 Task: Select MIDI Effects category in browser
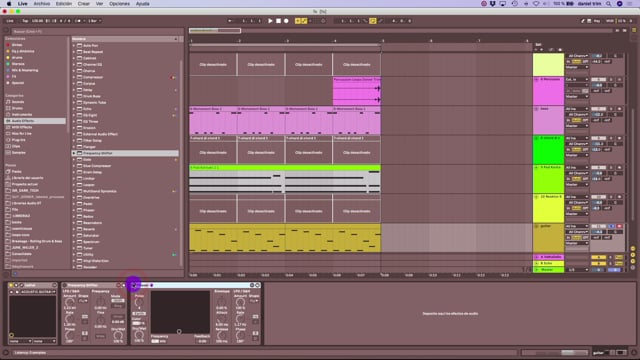(x=35, y=127)
